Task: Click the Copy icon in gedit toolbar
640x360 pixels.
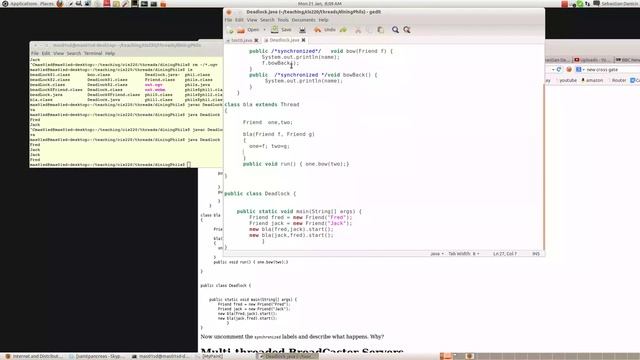Action: tap(369, 30)
